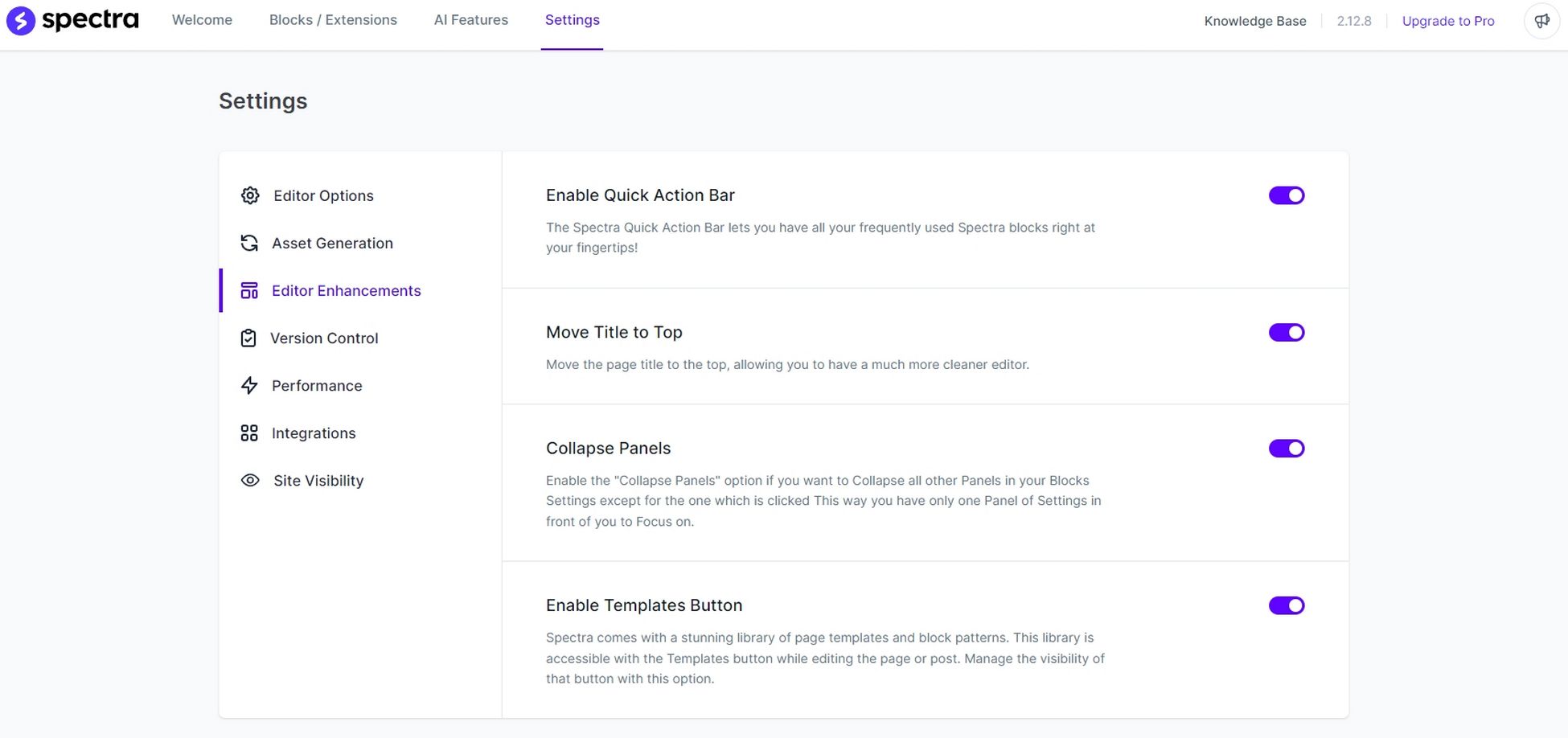
Task: Click the Spectra logo icon
Action: click(x=21, y=20)
